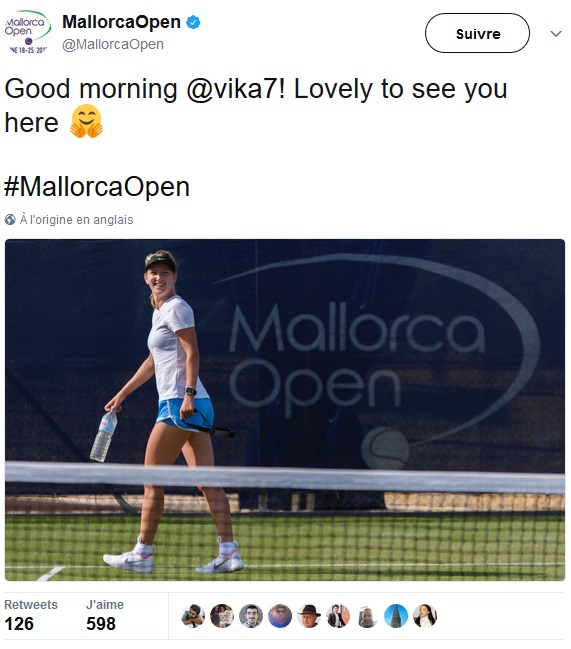This screenshot has height=649, width=571.
Task: Open the second liker's avatar
Action: 222,616
